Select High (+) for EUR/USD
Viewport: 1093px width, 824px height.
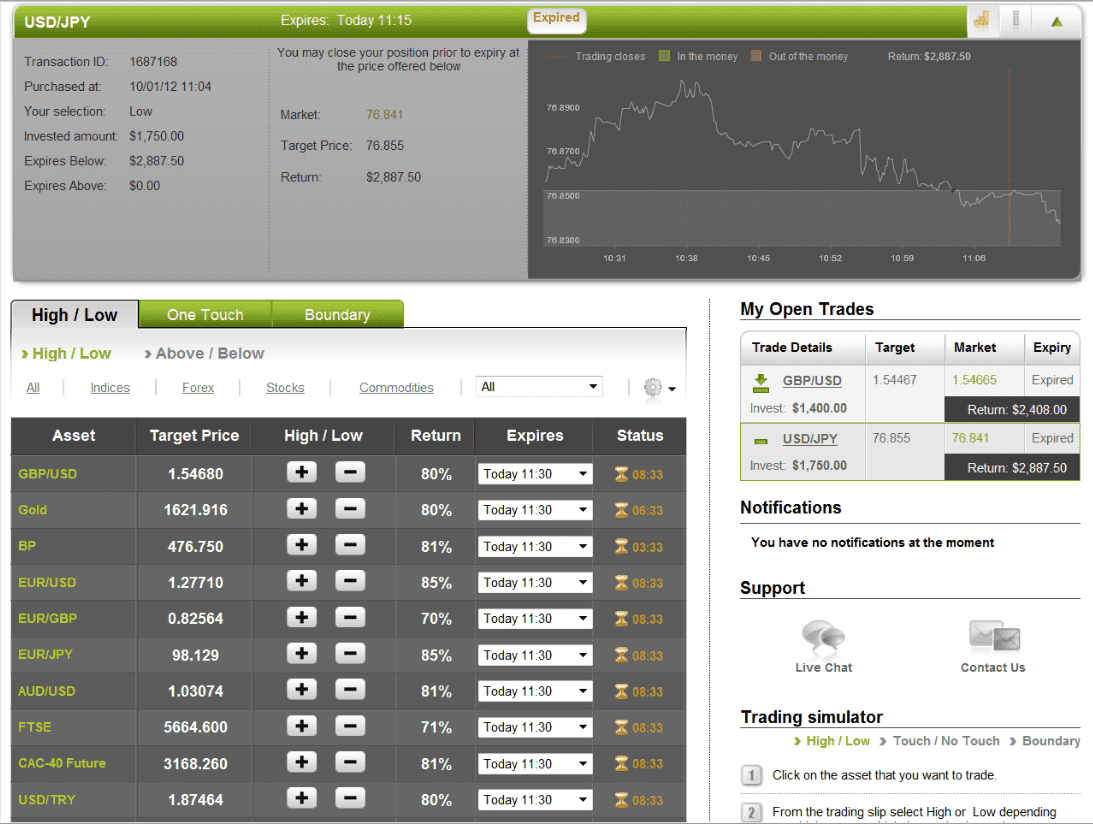click(x=302, y=582)
